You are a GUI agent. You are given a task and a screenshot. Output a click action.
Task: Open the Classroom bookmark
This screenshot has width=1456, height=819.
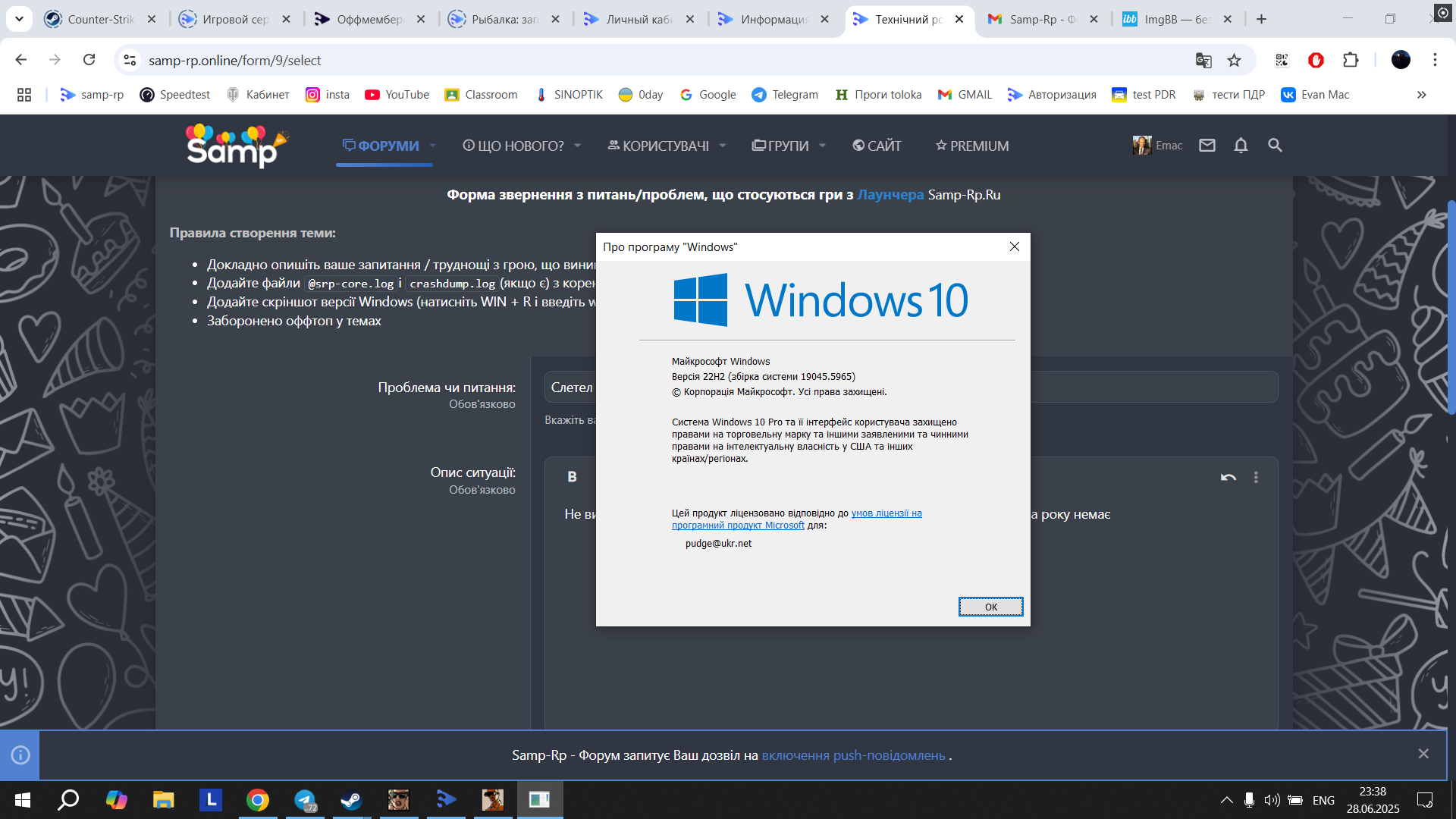[x=482, y=95]
